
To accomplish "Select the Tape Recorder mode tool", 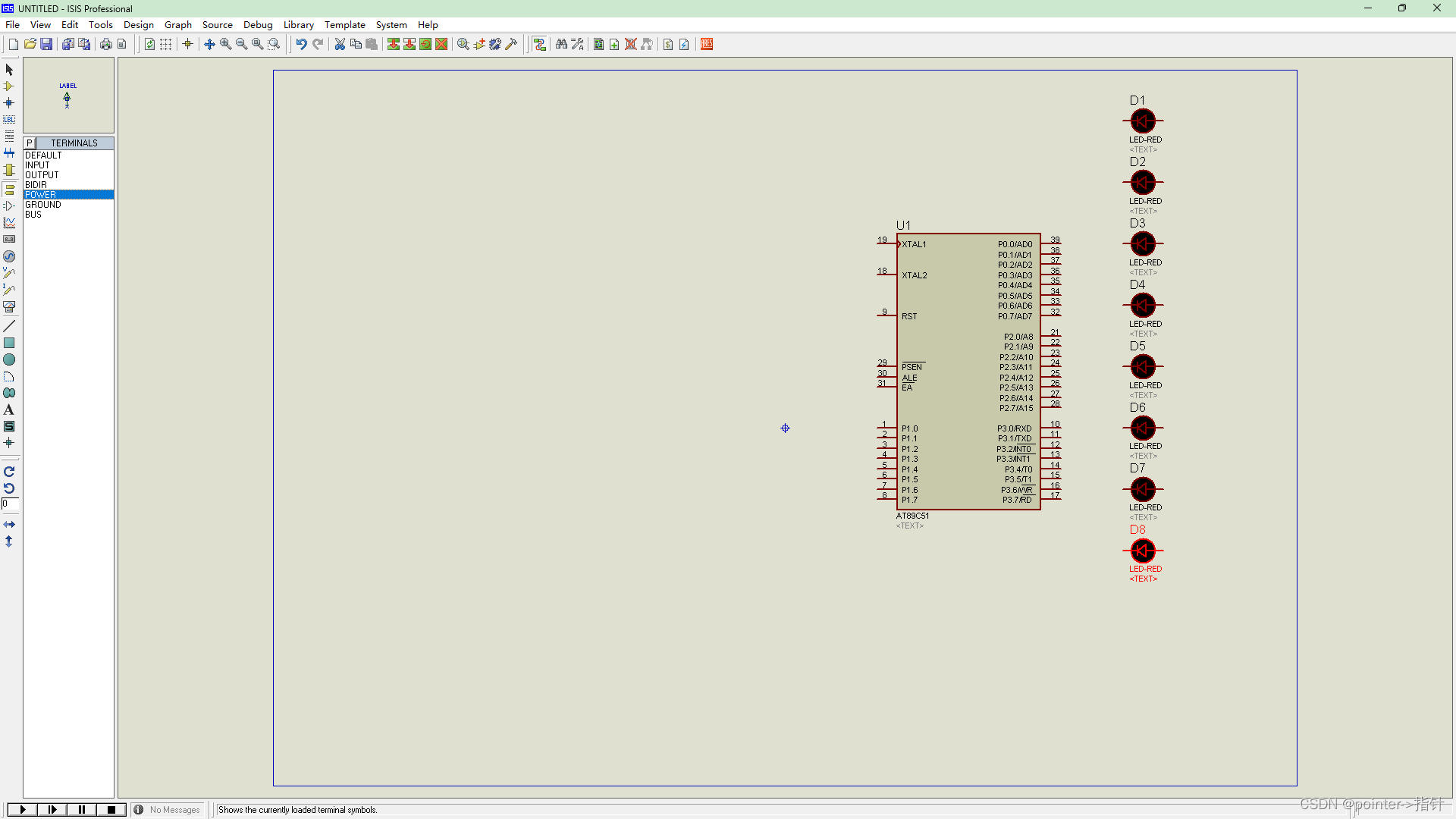I will click(x=9, y=240).
